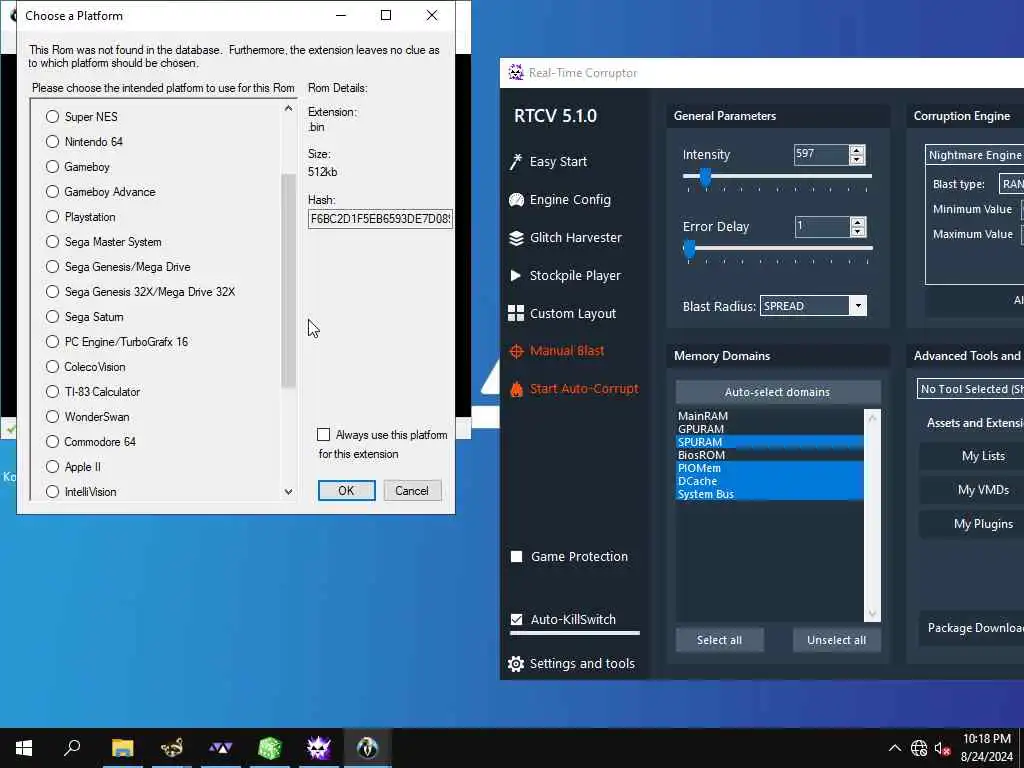Viewport: 1024px width, 768px height.
Task: Click the rom Hash text field
Action: pos(380,219)
